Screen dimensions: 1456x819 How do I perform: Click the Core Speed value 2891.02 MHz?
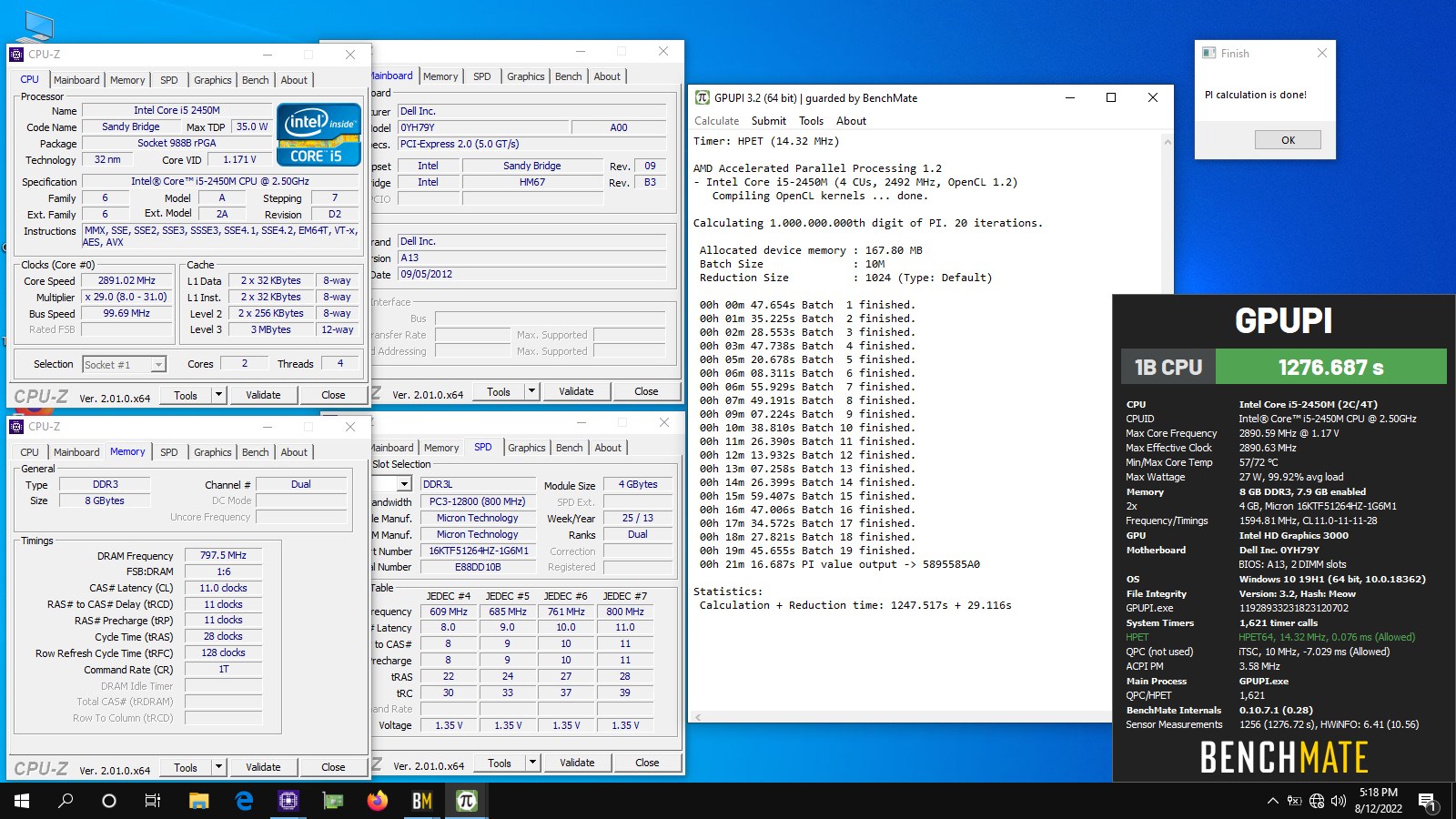[x=126, y=280]
